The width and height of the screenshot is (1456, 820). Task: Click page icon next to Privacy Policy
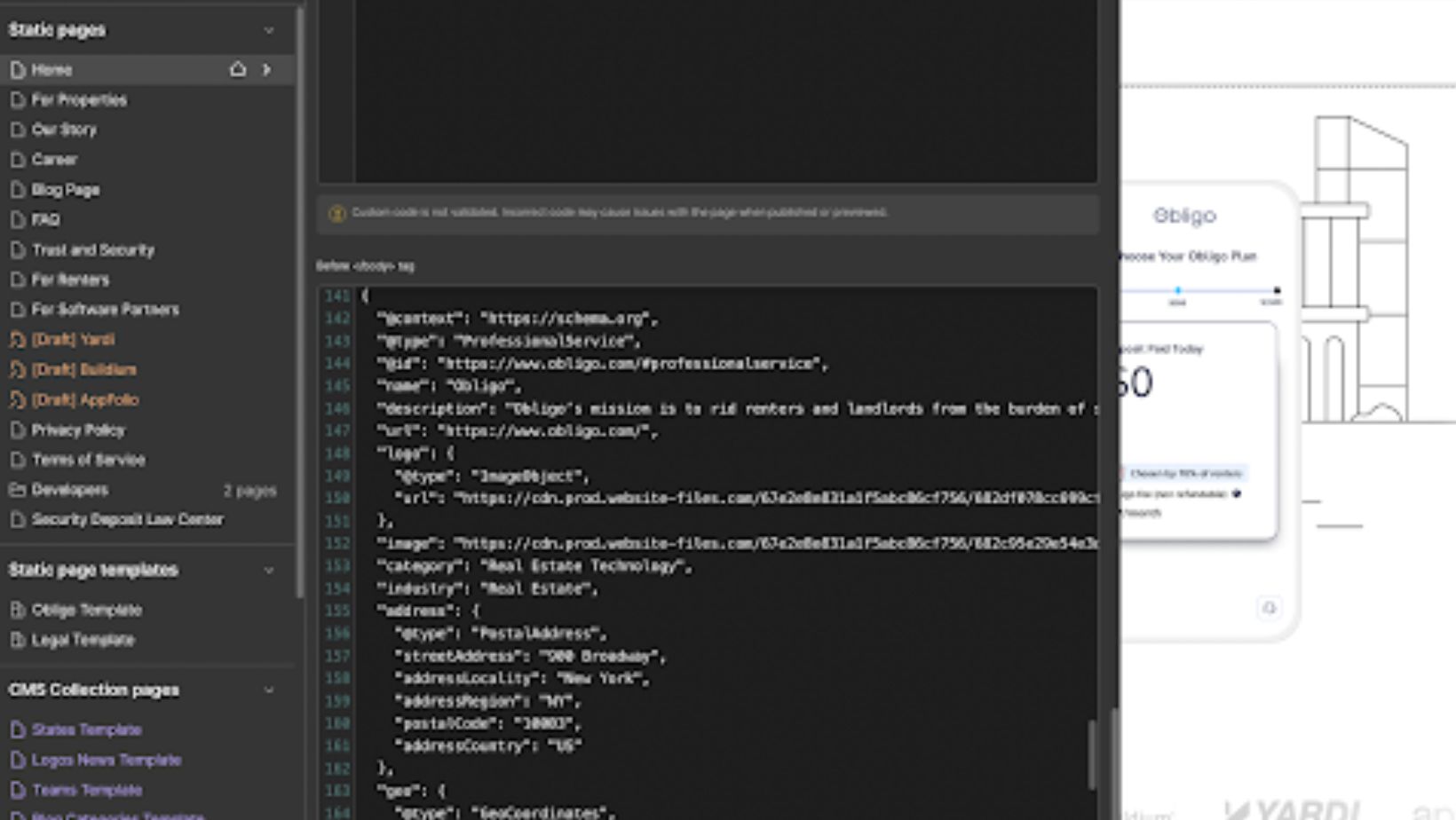click(17, 430)
